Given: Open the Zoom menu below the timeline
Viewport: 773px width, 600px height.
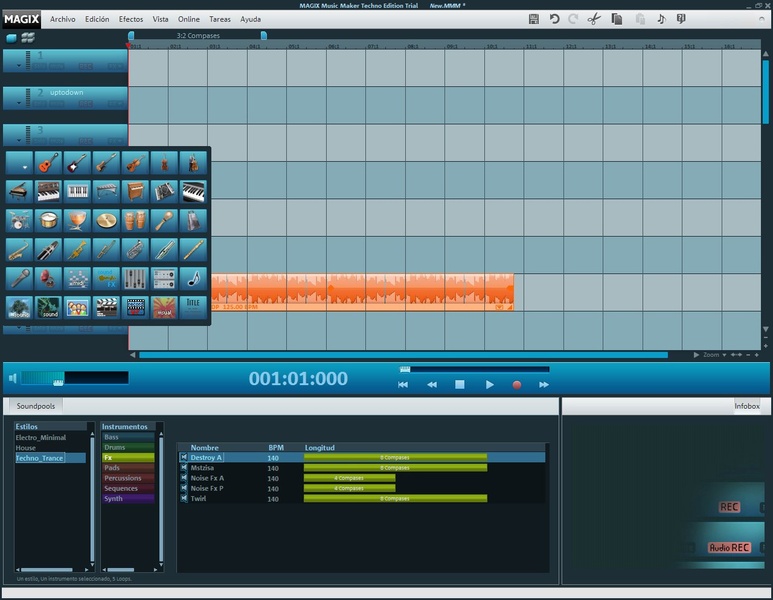Looking at the screenshot, I should (x=710, y=355).
